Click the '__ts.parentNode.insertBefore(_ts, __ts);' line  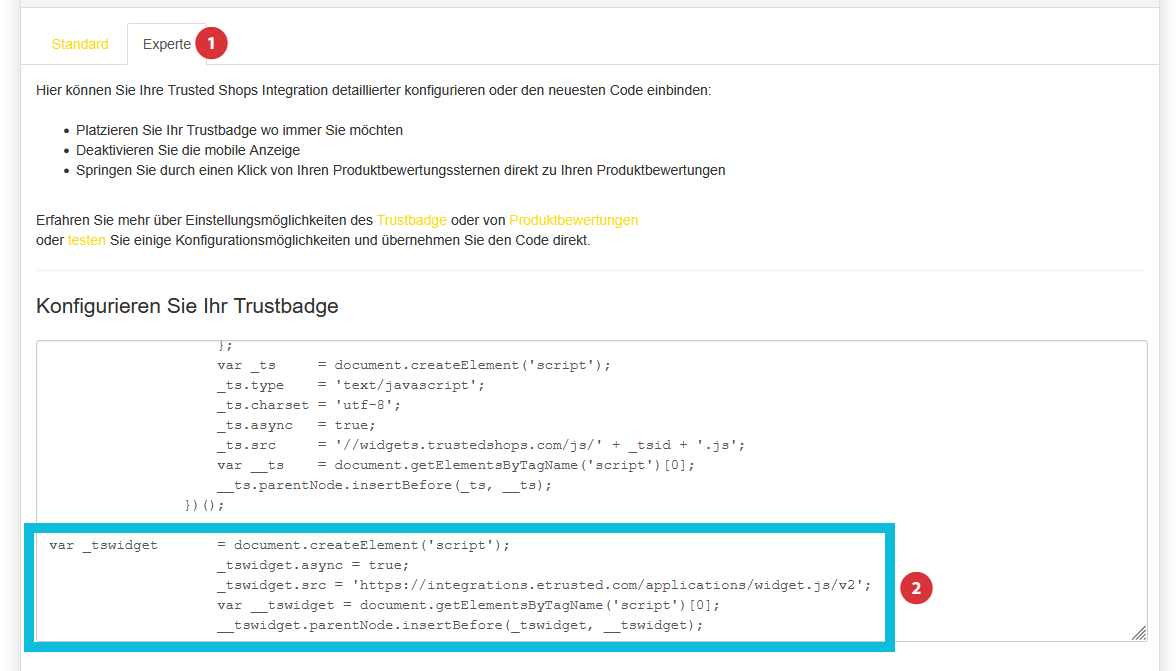point(384,485)
